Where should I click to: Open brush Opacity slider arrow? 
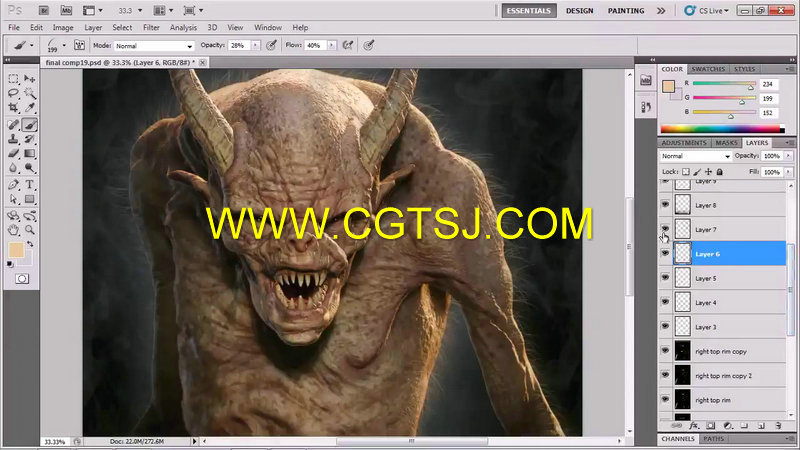tap(255, 45)
